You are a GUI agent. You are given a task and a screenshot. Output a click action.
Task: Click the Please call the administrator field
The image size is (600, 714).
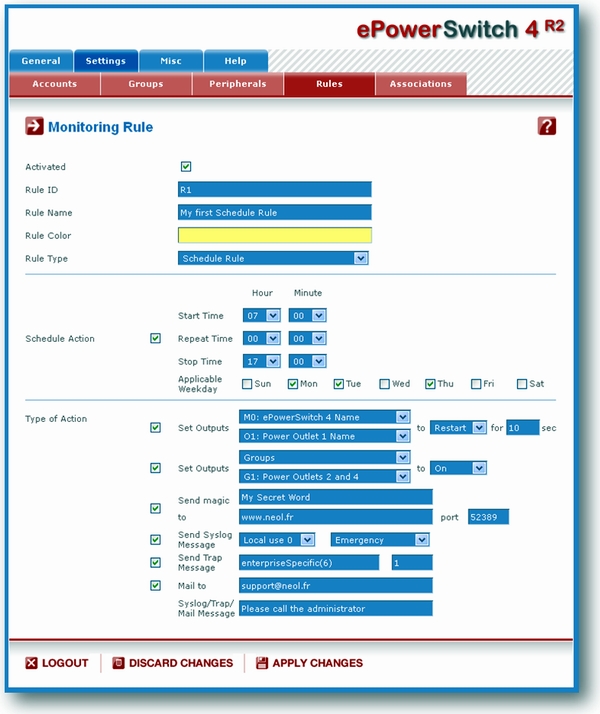tap(336, 608)
